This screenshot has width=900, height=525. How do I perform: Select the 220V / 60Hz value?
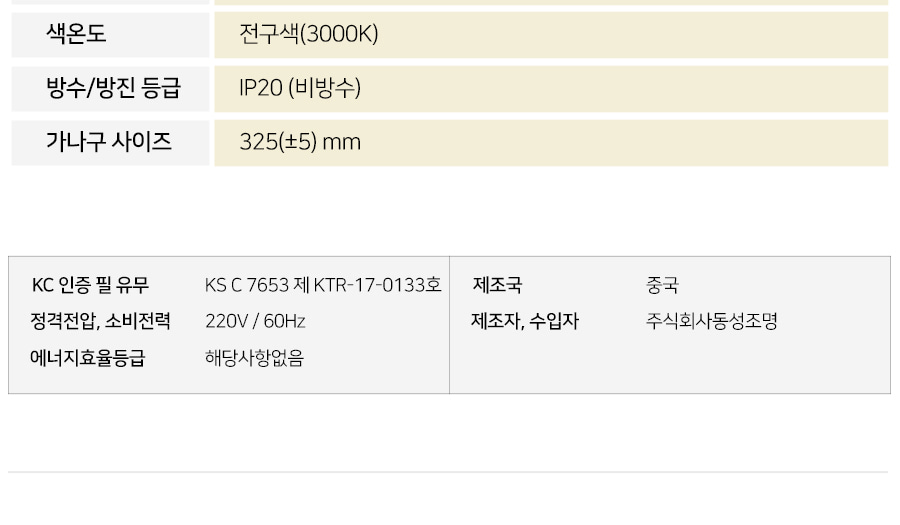[x=255, y=321]
